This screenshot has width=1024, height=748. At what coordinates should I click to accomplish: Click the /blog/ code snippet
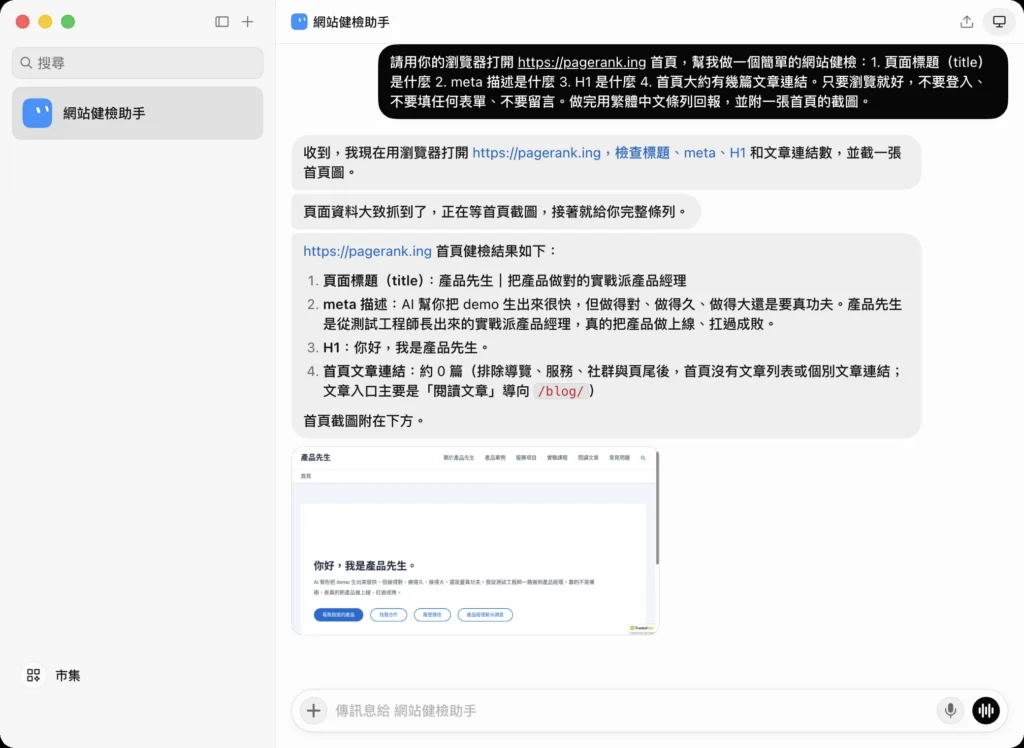560,391
